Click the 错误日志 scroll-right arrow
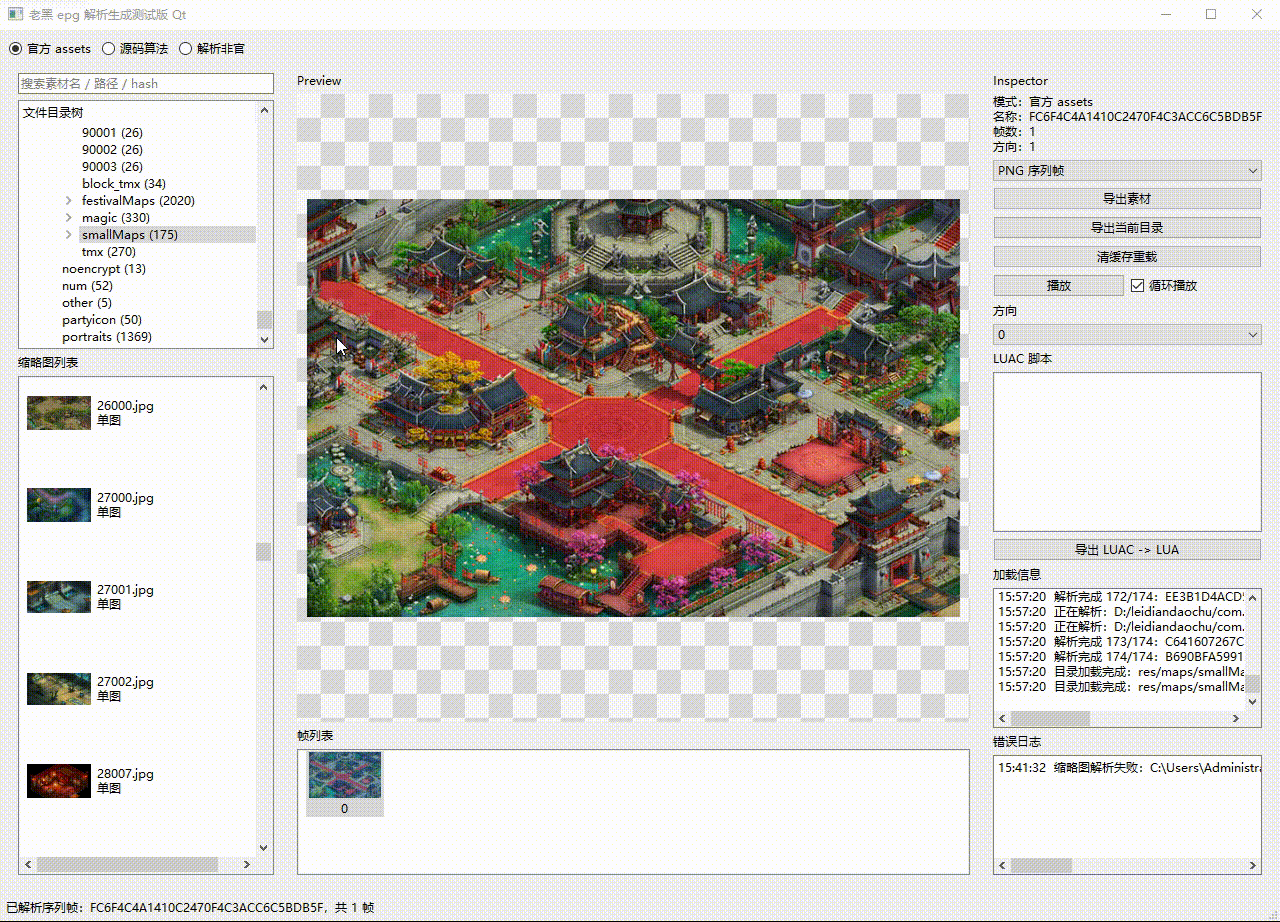This screenshot has width=1280, height=922. 1252,866
